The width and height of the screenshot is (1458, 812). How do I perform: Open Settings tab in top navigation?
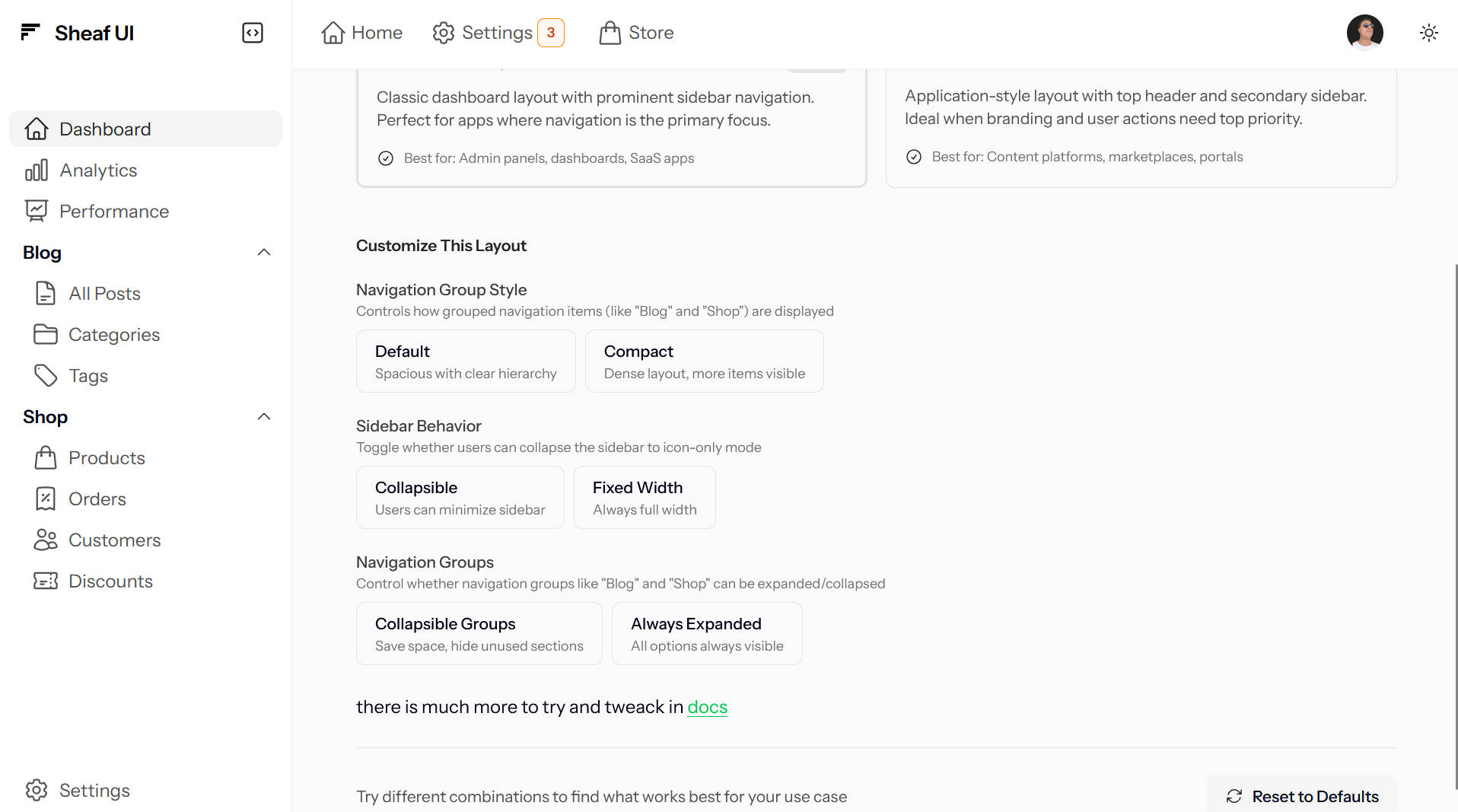[x=498, y=33]
